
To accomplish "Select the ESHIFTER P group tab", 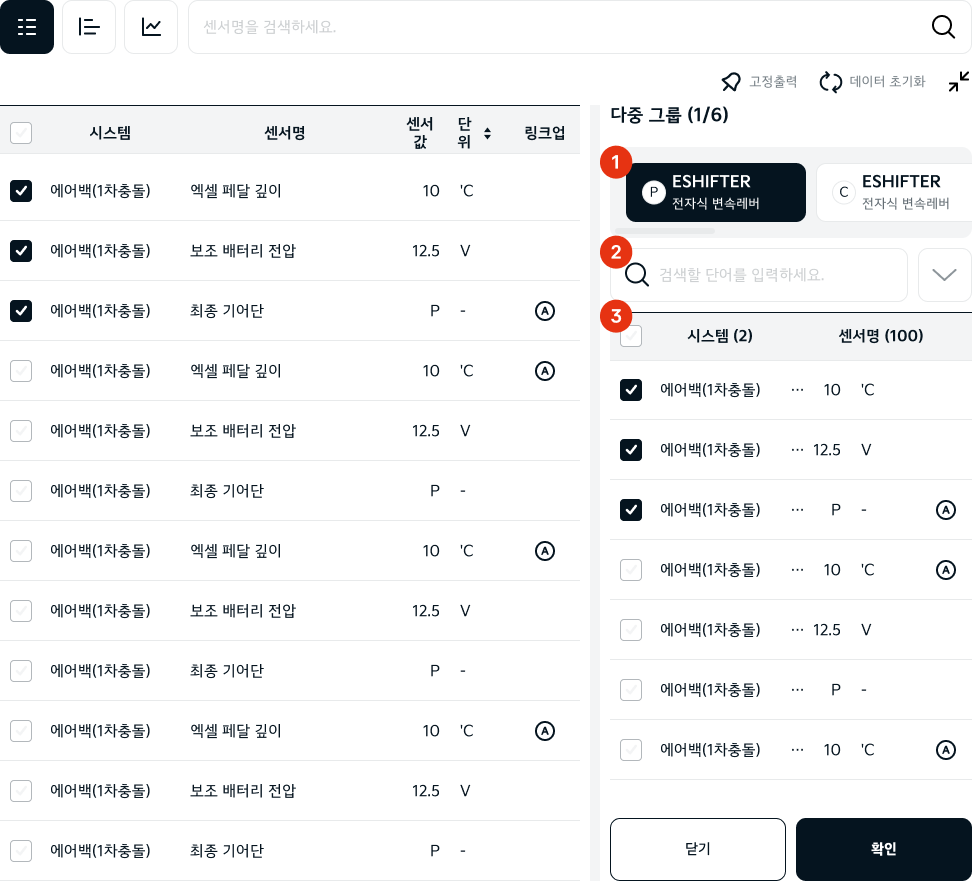I will [715, 192].
